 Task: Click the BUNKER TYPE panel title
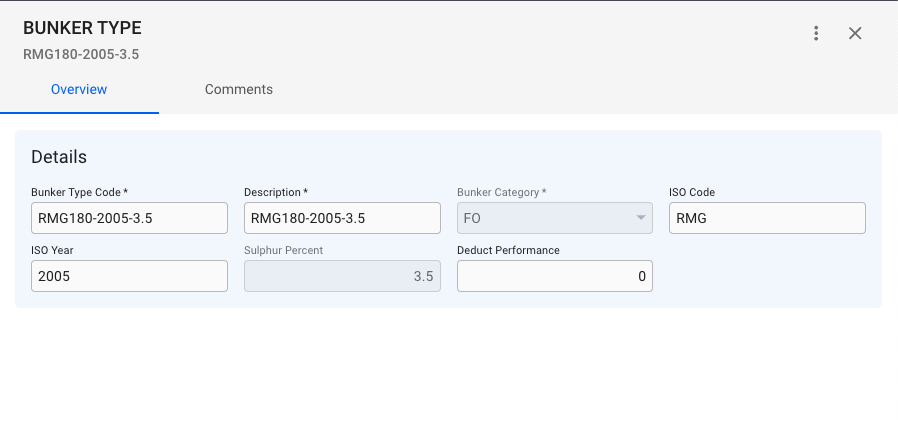82,28
